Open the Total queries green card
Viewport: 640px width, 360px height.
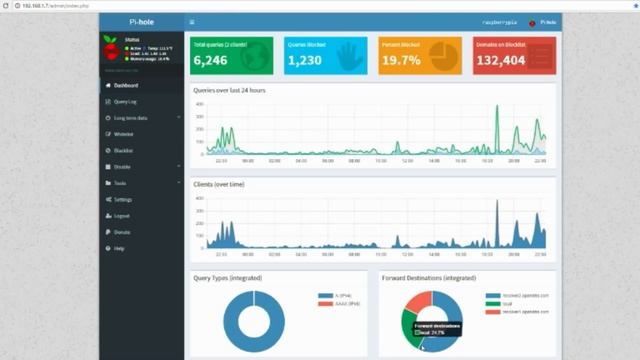coord(231,56)
